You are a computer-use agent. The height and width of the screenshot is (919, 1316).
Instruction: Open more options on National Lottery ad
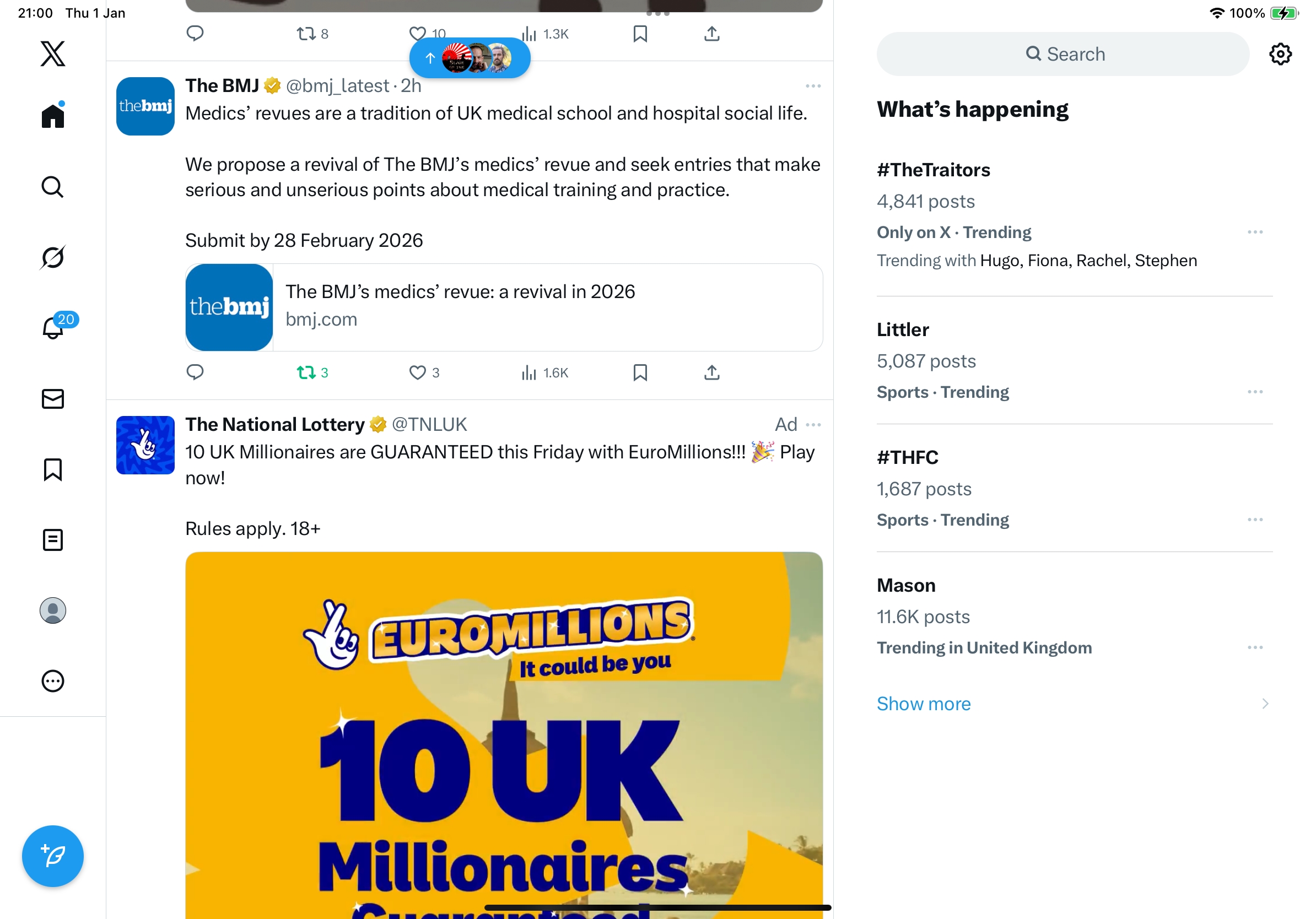point(813,425)
